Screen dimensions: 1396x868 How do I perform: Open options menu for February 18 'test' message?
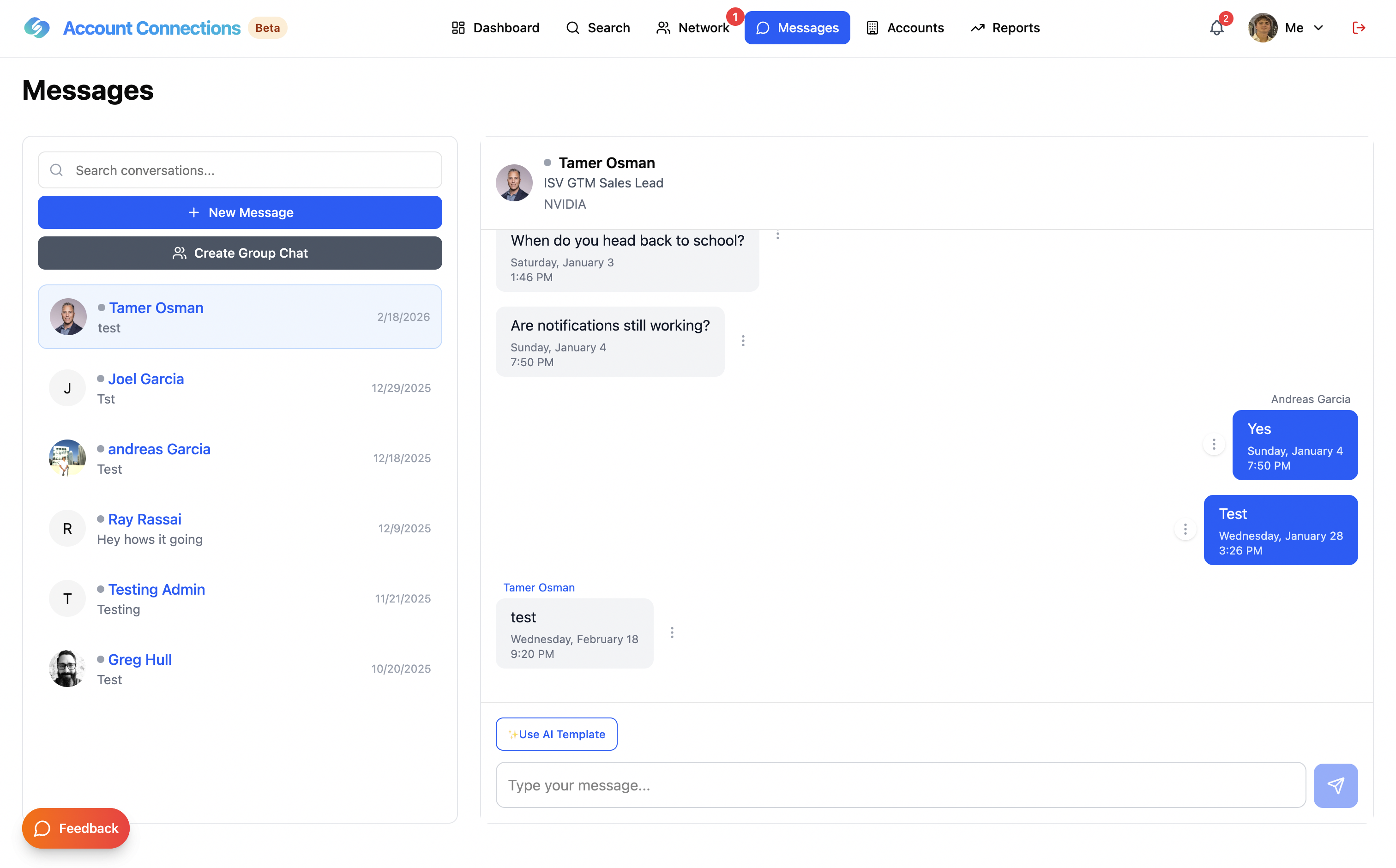pos(672,633)
